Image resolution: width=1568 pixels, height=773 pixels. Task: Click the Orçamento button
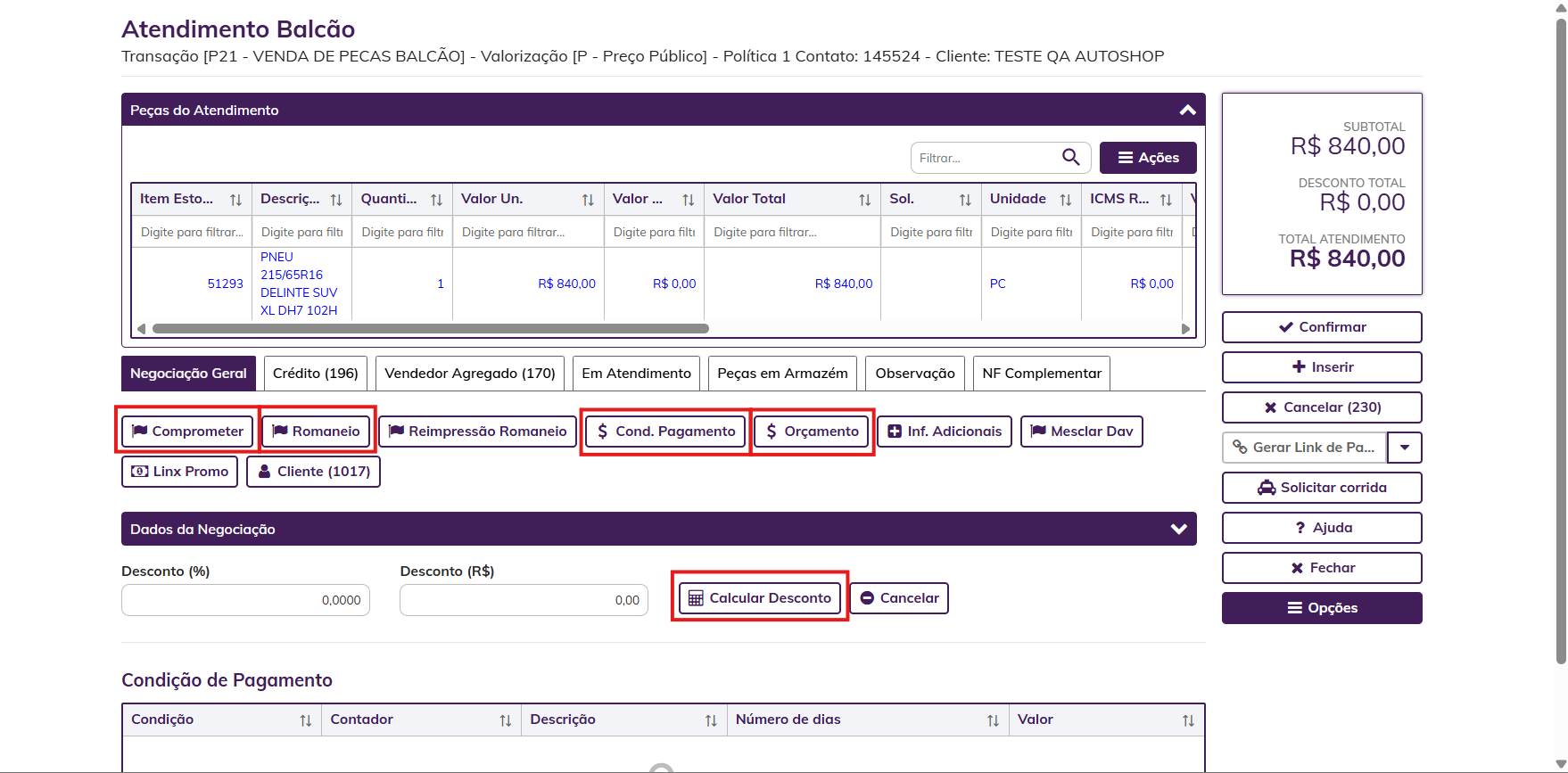tap(812, 432)
